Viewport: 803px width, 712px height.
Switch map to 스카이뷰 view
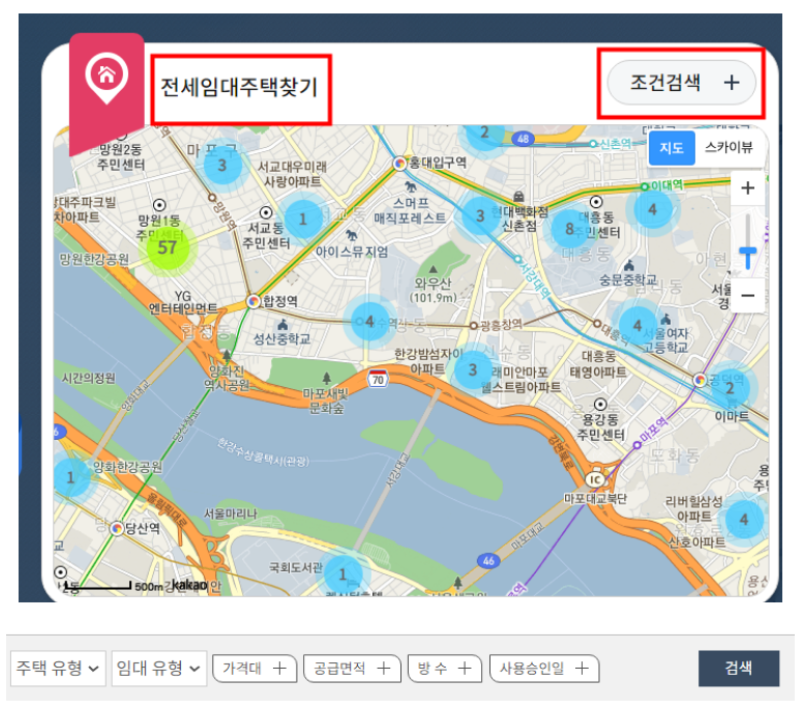(729, 148)
